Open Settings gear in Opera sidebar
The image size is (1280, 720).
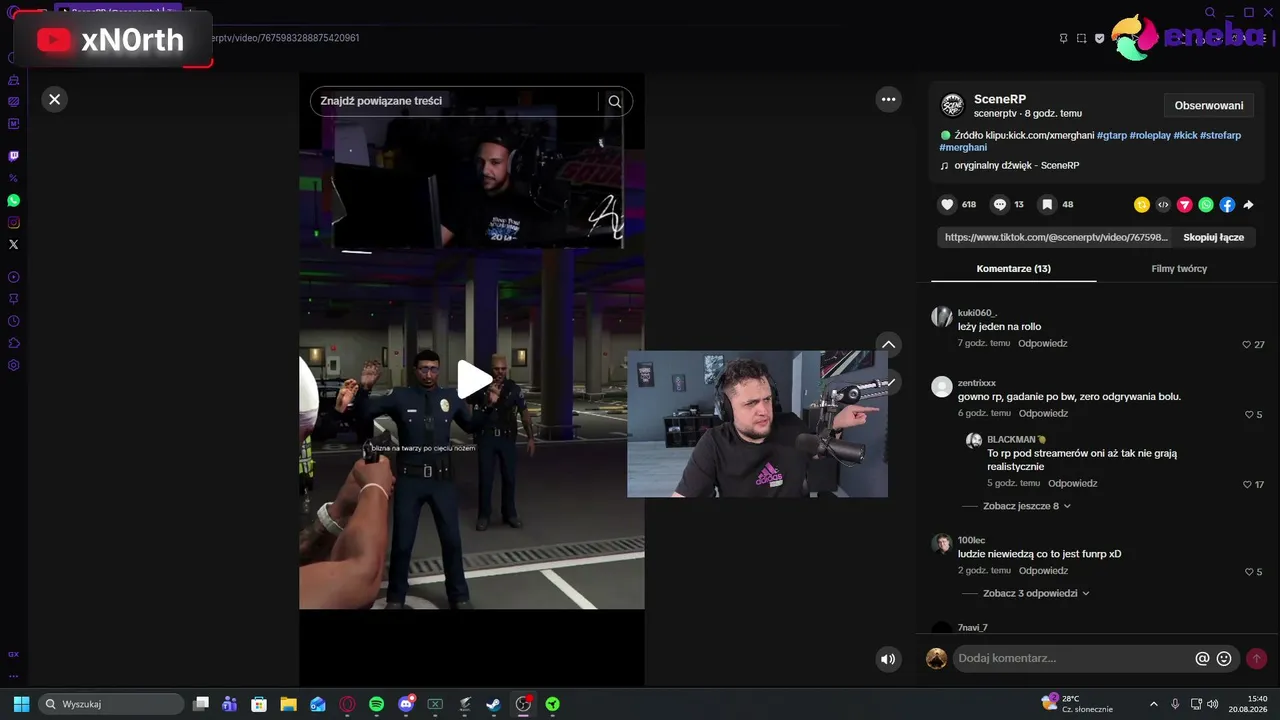[14, 365]
